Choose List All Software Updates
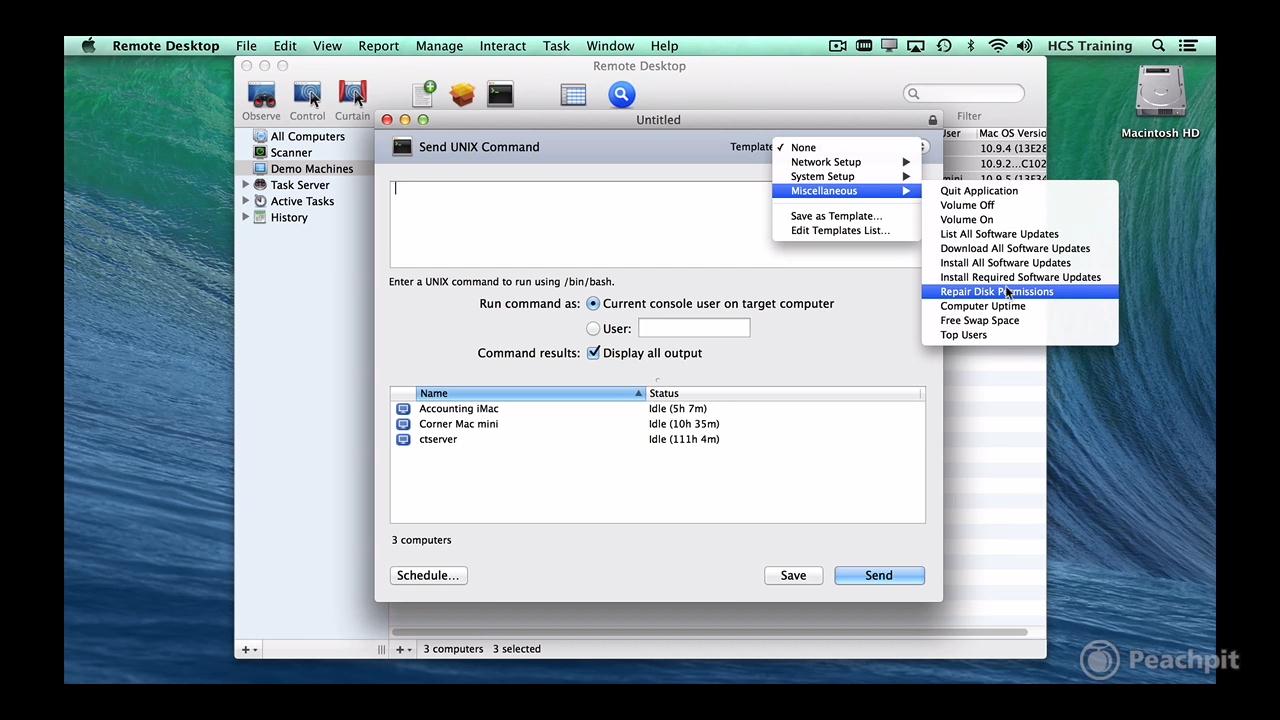Screen dimensions: 1280x720 1020,234
